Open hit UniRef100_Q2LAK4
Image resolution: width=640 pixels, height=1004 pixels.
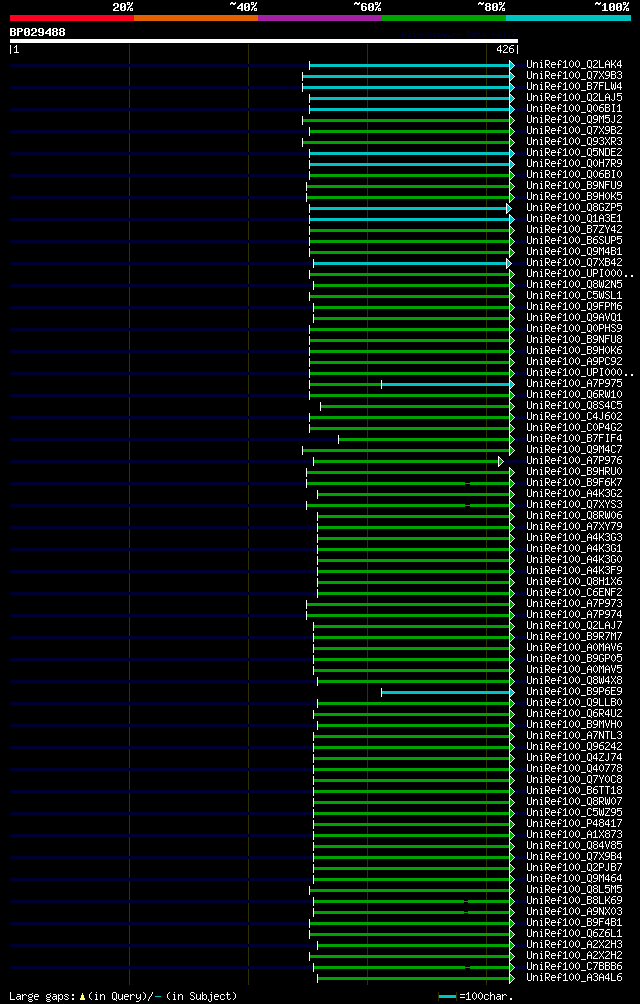click(x=573, y=65)
